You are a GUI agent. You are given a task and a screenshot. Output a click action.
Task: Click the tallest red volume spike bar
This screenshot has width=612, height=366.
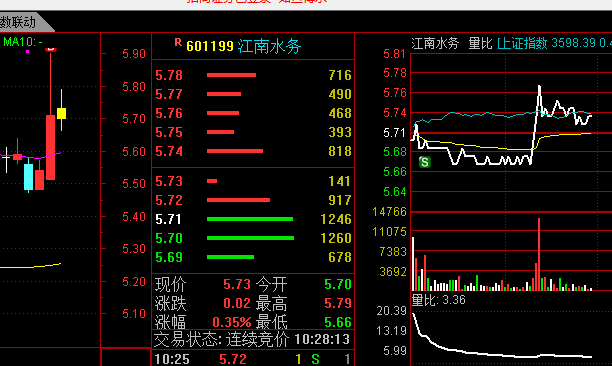pos(539,254)
